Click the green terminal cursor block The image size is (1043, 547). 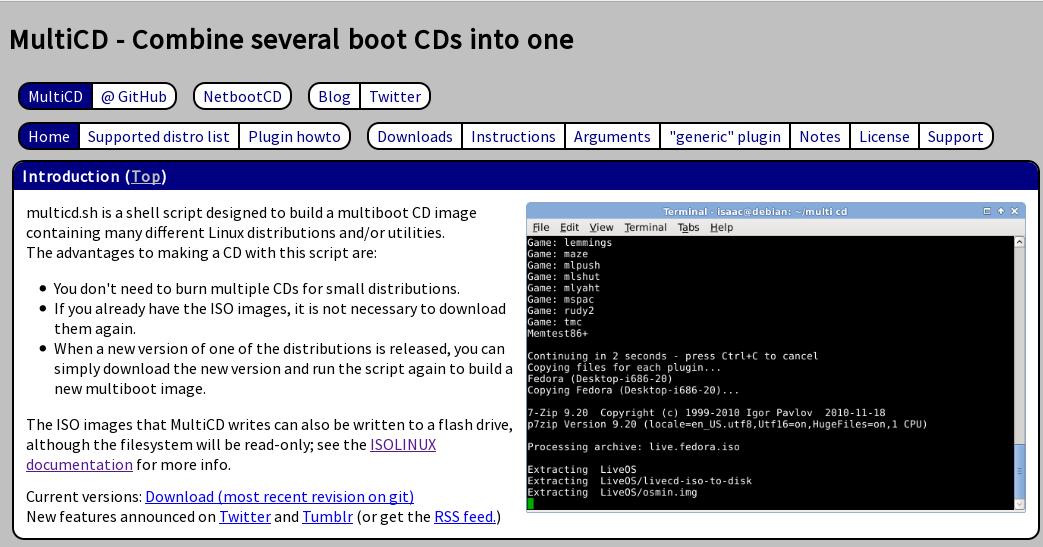530,504
